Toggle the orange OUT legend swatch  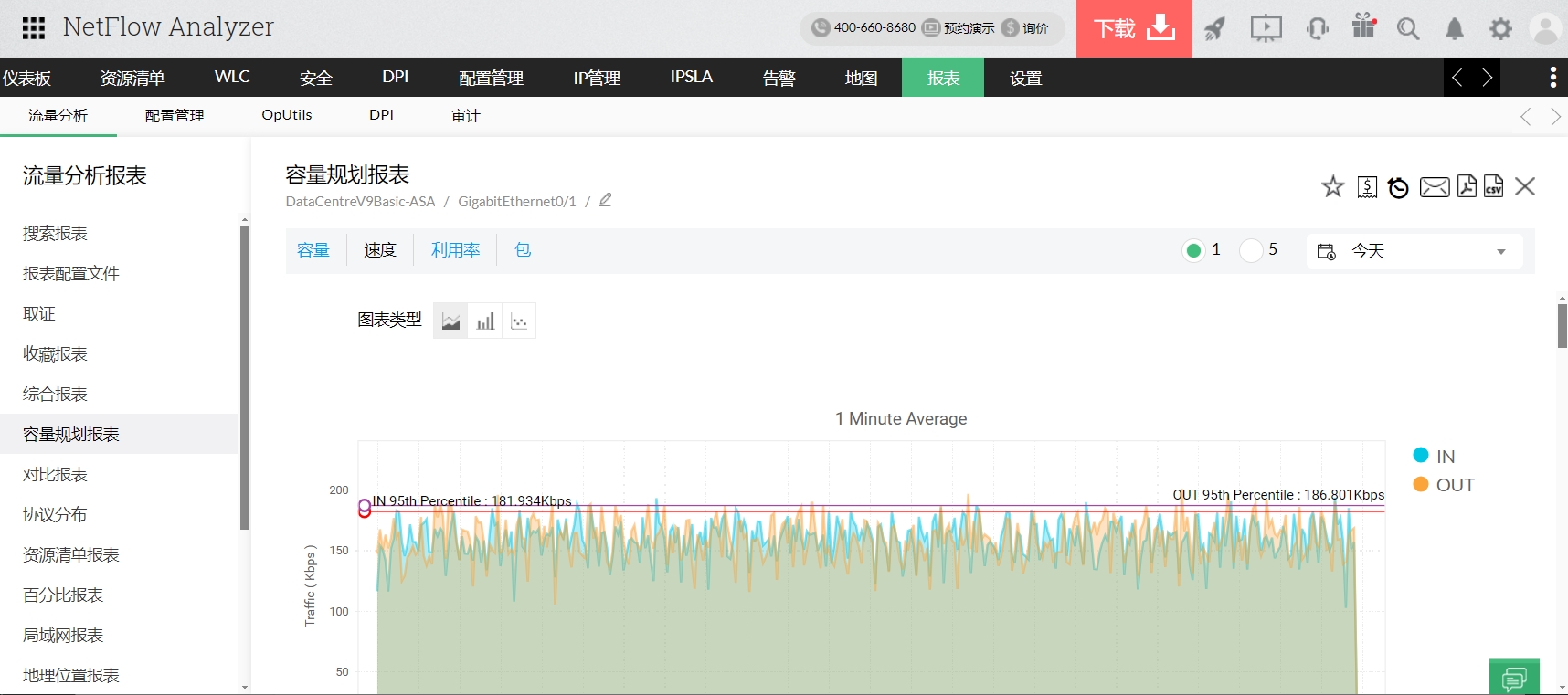1421,485
